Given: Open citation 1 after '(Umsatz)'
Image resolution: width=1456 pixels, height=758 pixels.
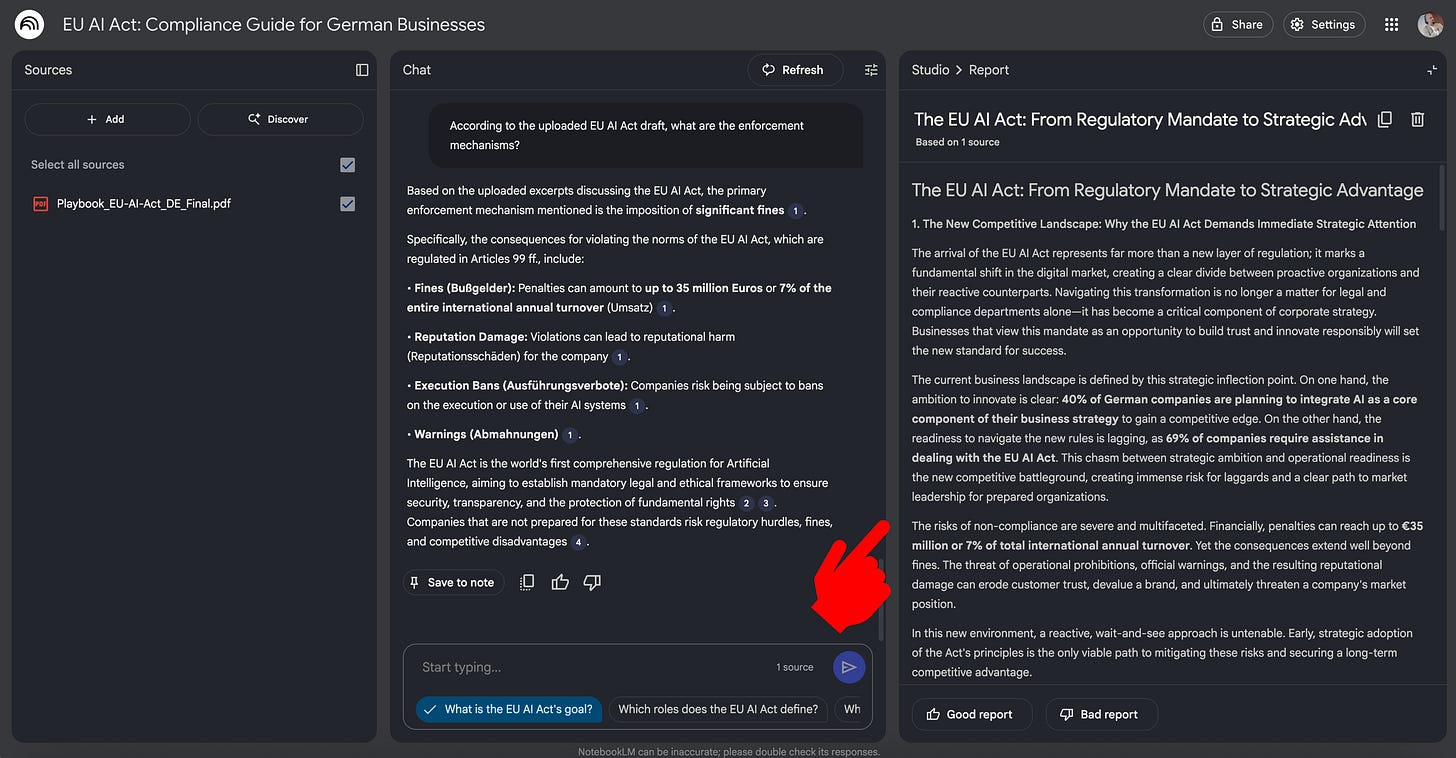Looking at the screenshot, I should 664,308.
